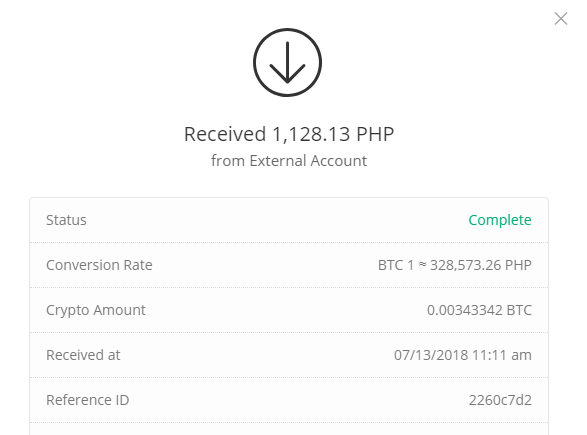
Task: Click the Received at label
Action: click(x=83, y=355)
